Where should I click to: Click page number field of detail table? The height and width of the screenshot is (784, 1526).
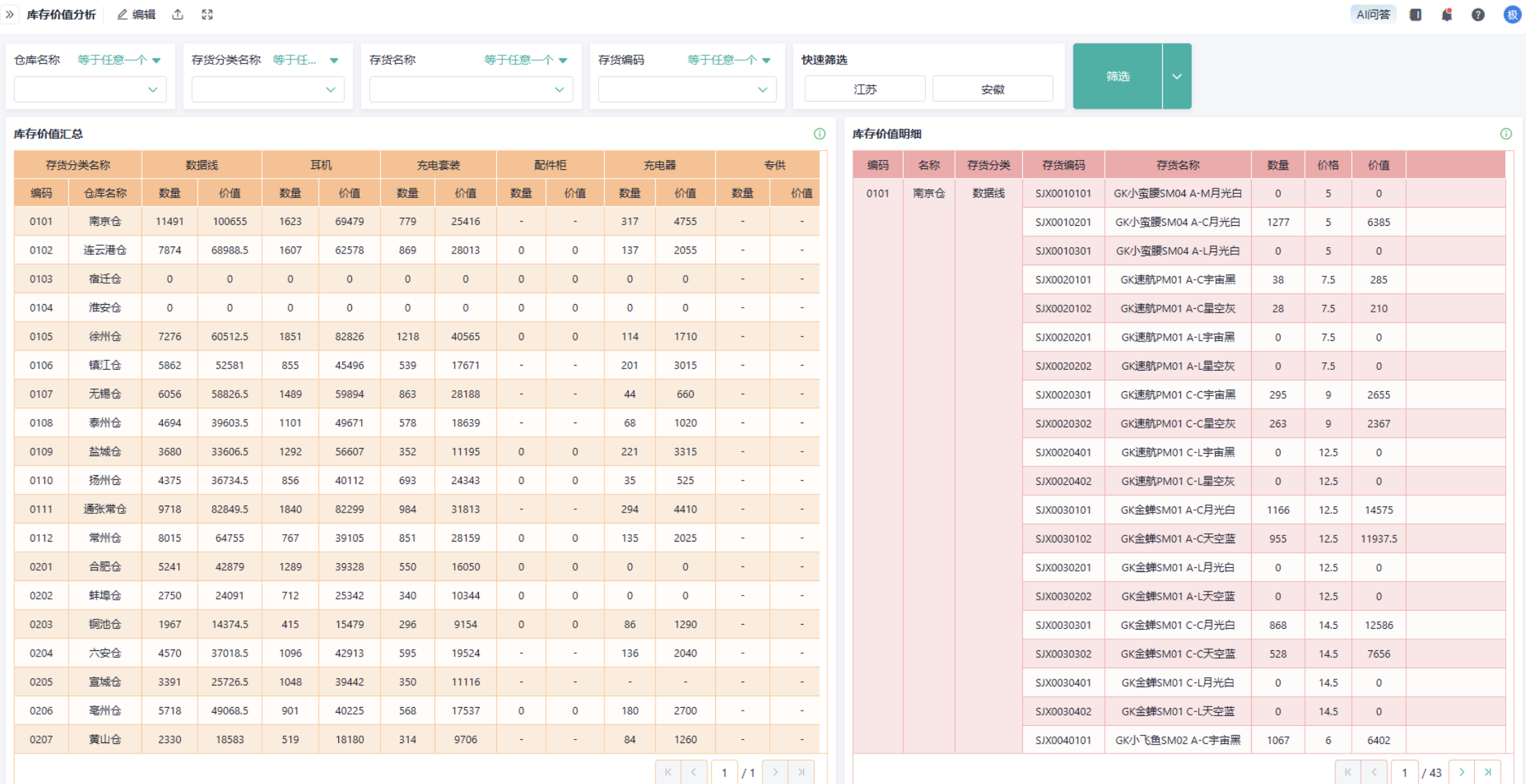coord(1405,772)
